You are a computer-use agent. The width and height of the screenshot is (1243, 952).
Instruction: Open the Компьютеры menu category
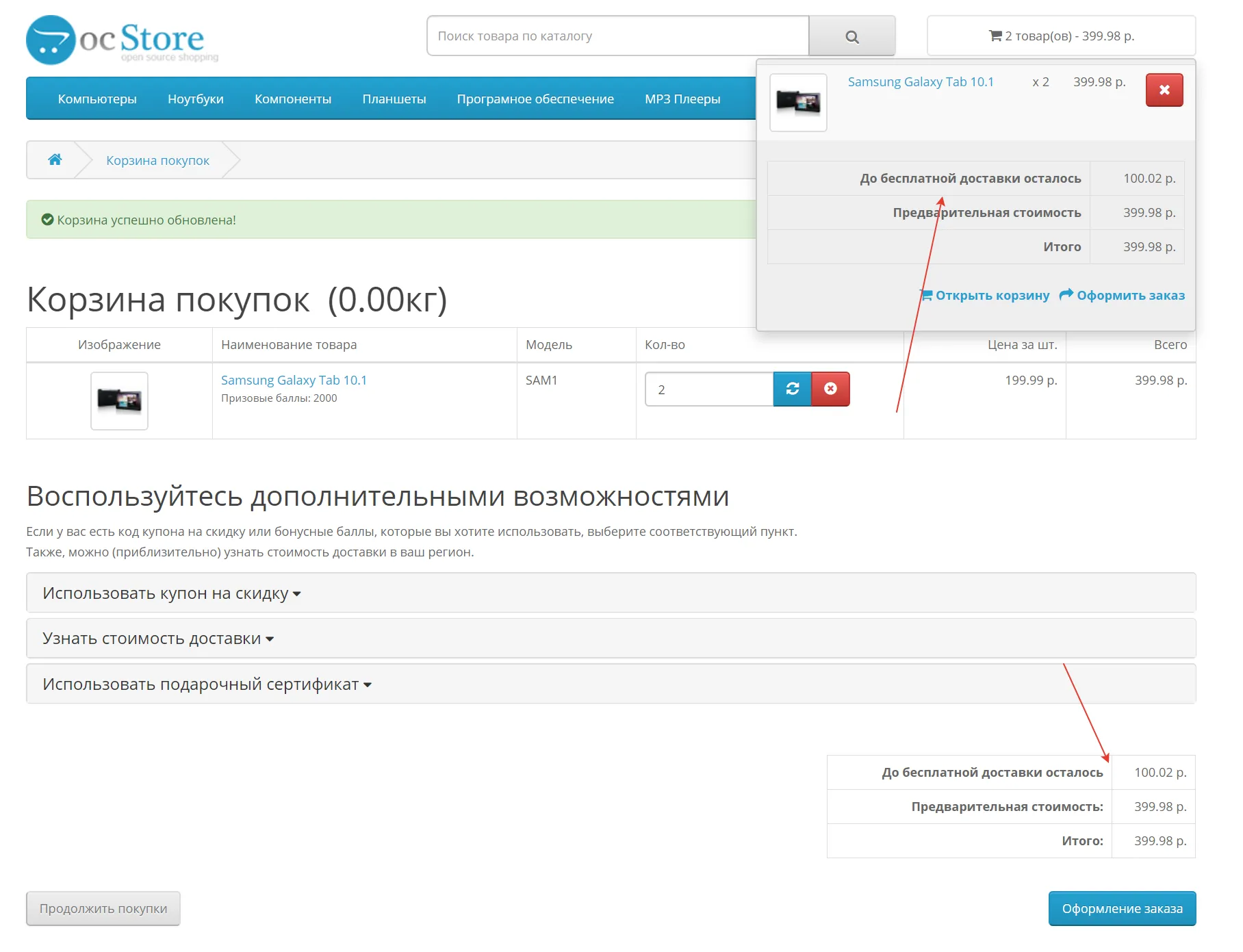point(97,99)
